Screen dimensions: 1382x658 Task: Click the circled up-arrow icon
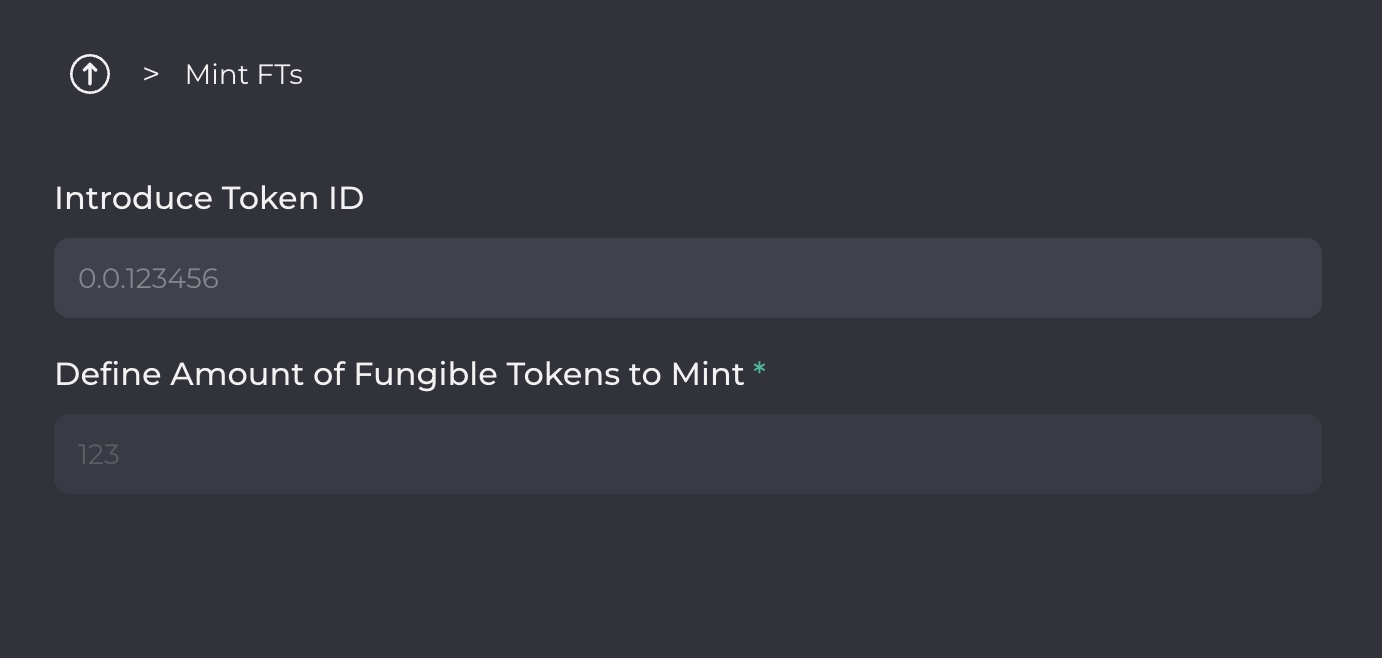(90, 74)
